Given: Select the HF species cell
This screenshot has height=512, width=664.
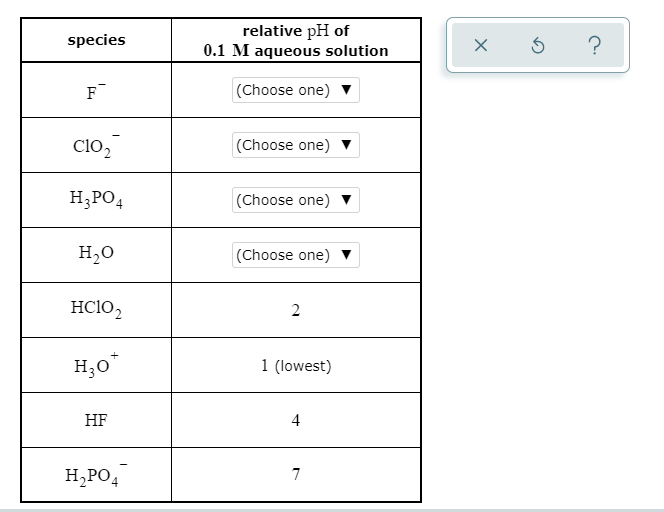Looking at the screenshot, I should [x=96, y=420].
